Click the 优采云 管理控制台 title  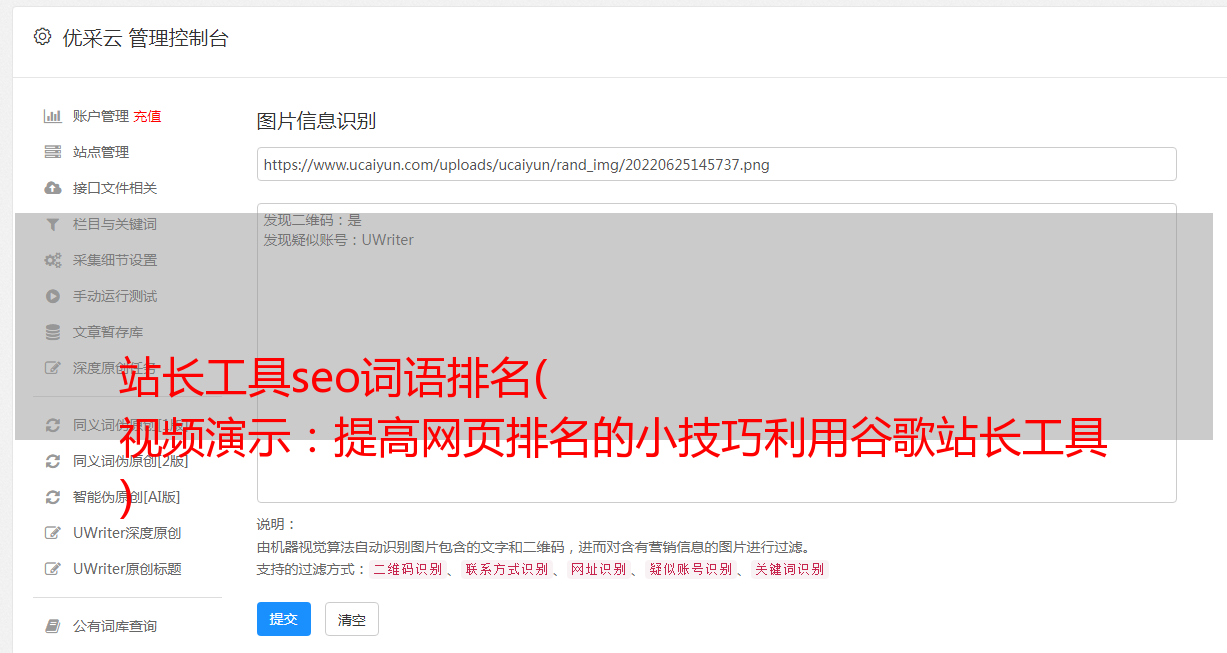pyautogui.click(x=145, y=38)
